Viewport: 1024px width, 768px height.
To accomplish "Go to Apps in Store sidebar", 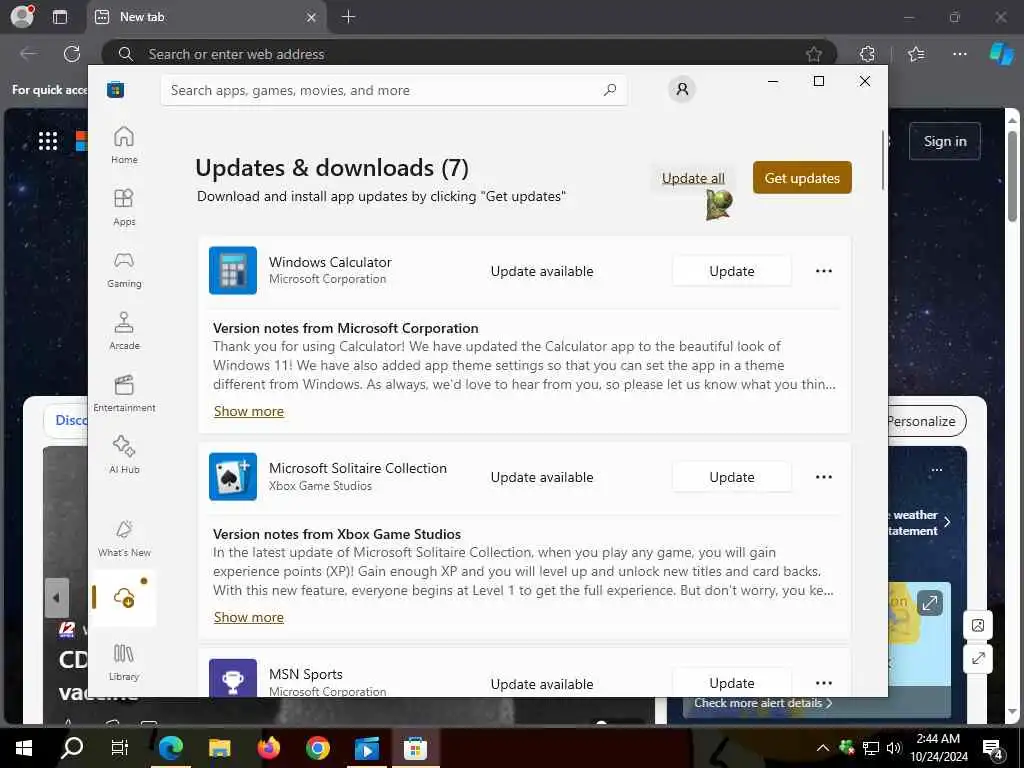I will tap(124, 207).
